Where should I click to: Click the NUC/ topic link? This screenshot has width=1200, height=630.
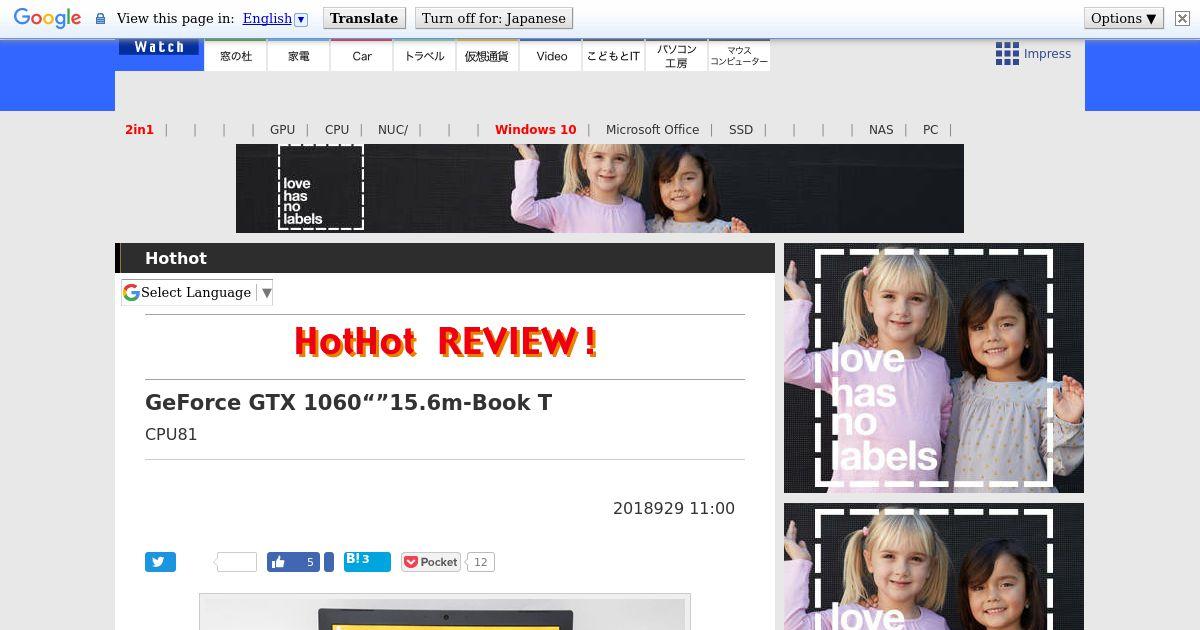pyautogui.click(x=393, y=129)
